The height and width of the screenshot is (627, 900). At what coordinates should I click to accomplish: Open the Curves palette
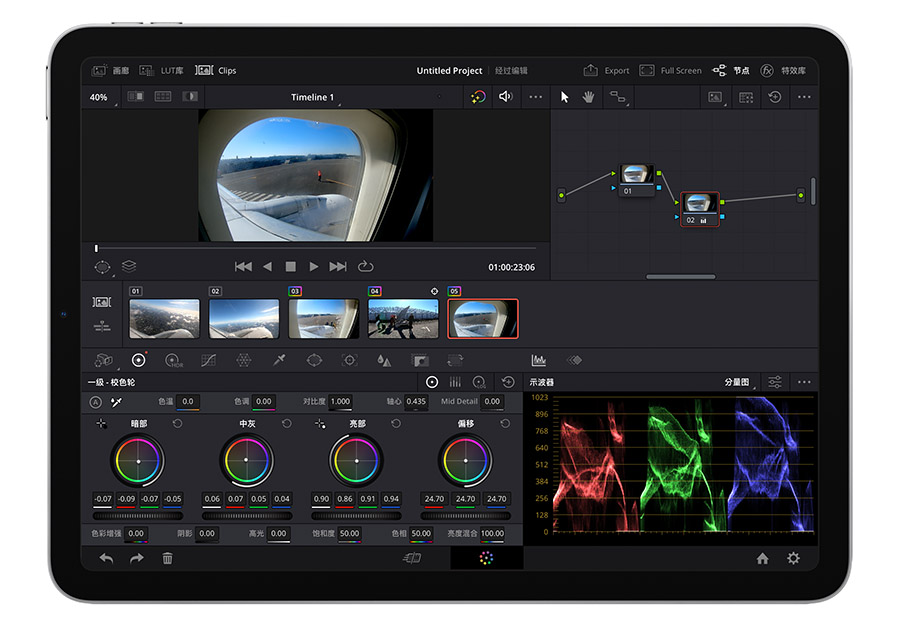[x=209, y=361]
